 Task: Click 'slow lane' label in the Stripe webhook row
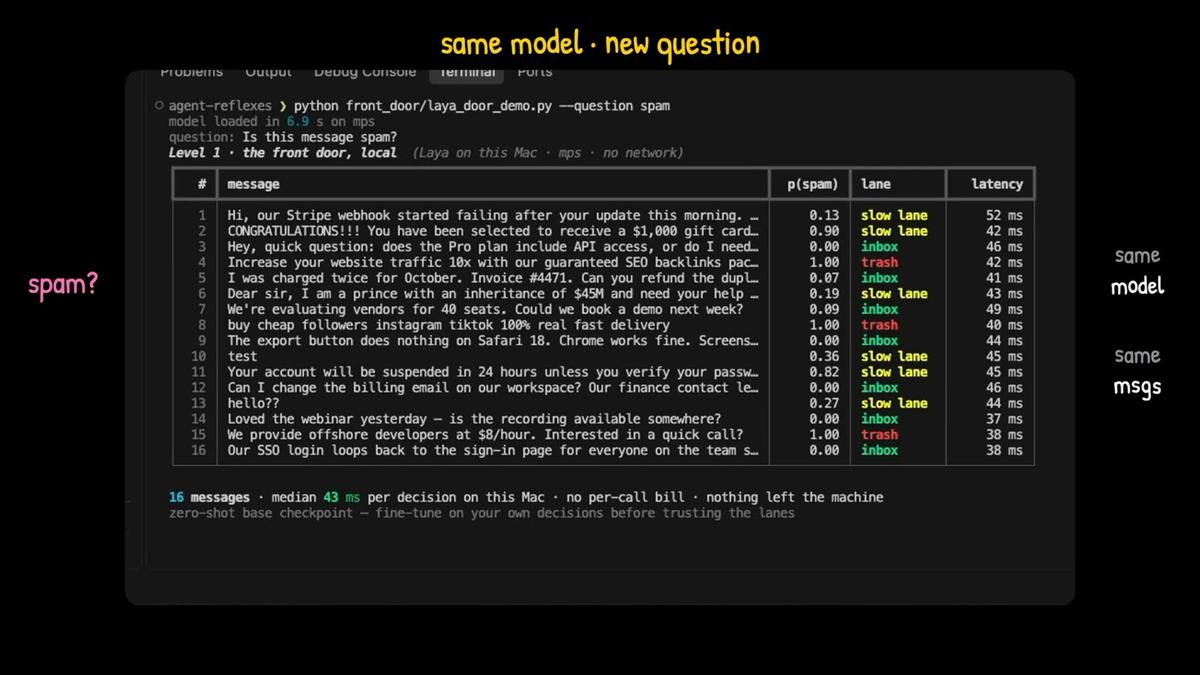(x=894, y=215)
